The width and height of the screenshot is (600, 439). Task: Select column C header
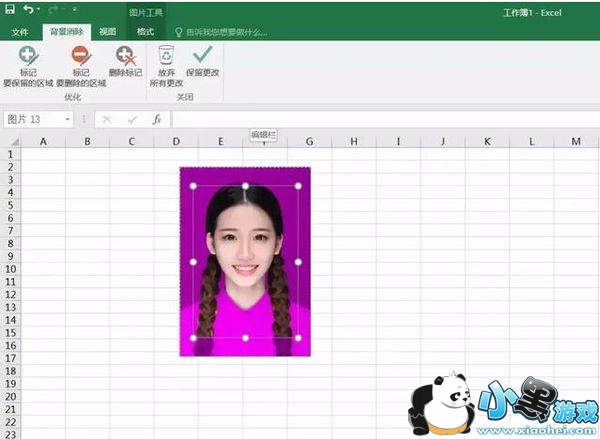[x=132, y=142]
